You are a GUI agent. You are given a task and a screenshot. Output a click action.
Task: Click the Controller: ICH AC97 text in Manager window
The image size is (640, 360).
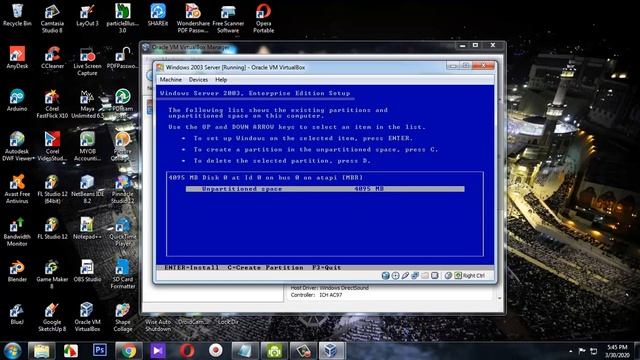[x=316, y=295]
